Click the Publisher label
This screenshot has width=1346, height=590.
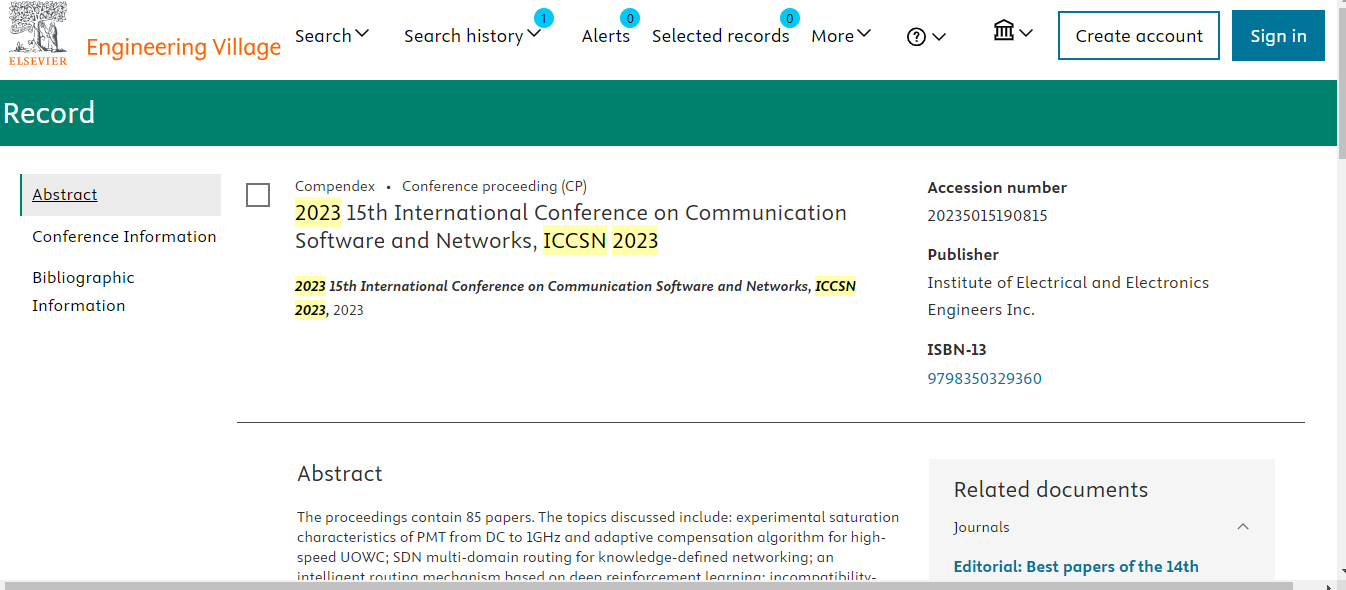click(x=963, y=254)
